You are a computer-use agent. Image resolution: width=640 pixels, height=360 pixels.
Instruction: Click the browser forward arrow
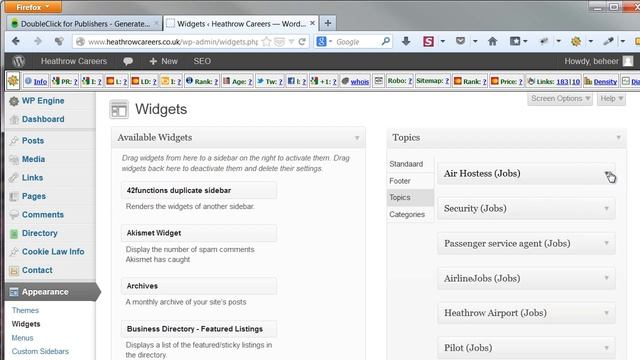(38, 41)
